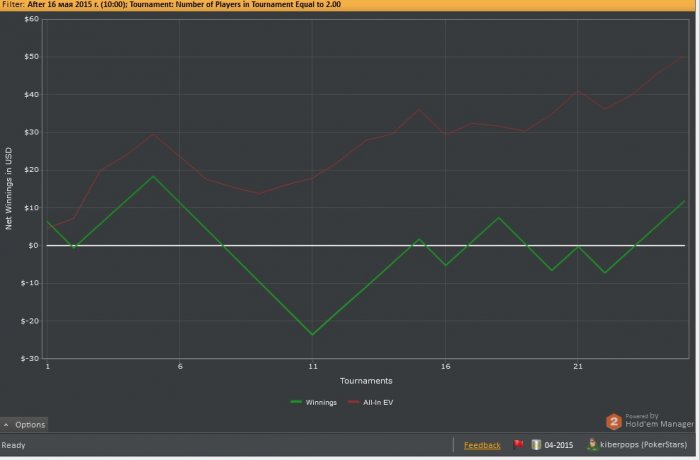Viewport: 700px width, 460px height.
Task: Click the orange Filter bar at the top
Action: point(350,5)
